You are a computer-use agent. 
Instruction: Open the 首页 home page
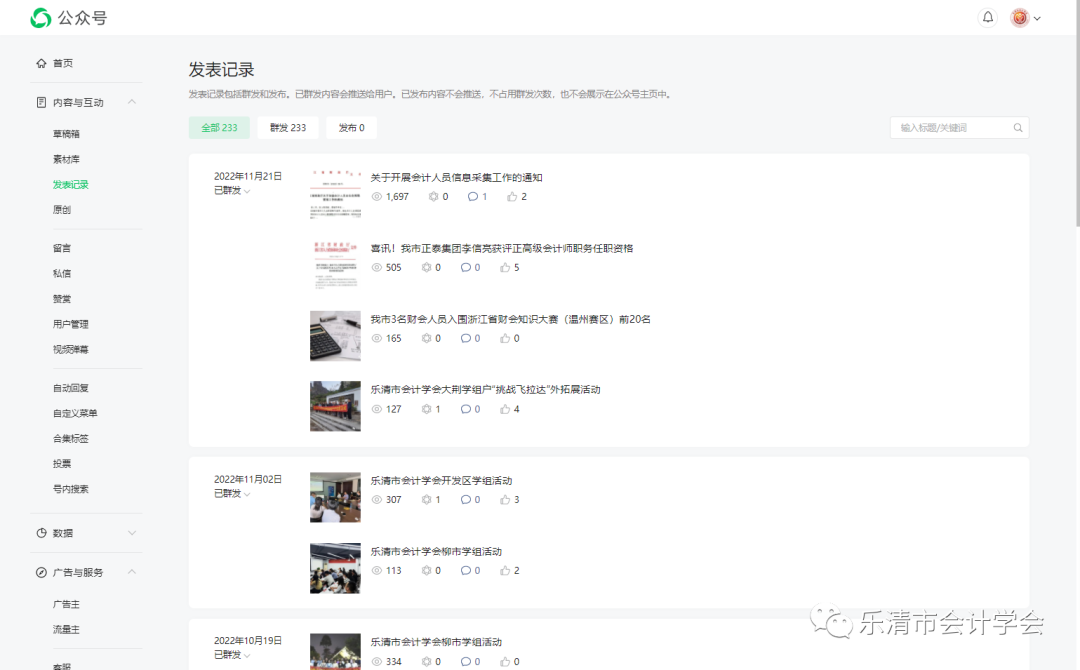click(61, 62)
